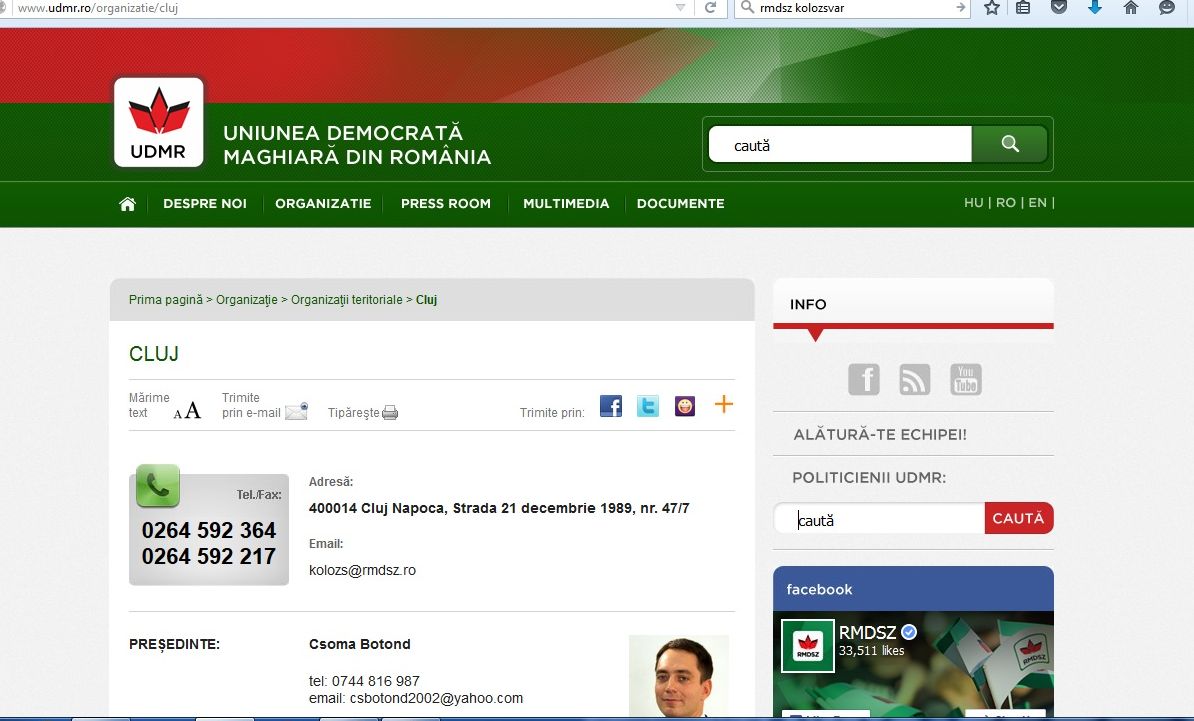Click the 33,511 likes text

point(871,651)
